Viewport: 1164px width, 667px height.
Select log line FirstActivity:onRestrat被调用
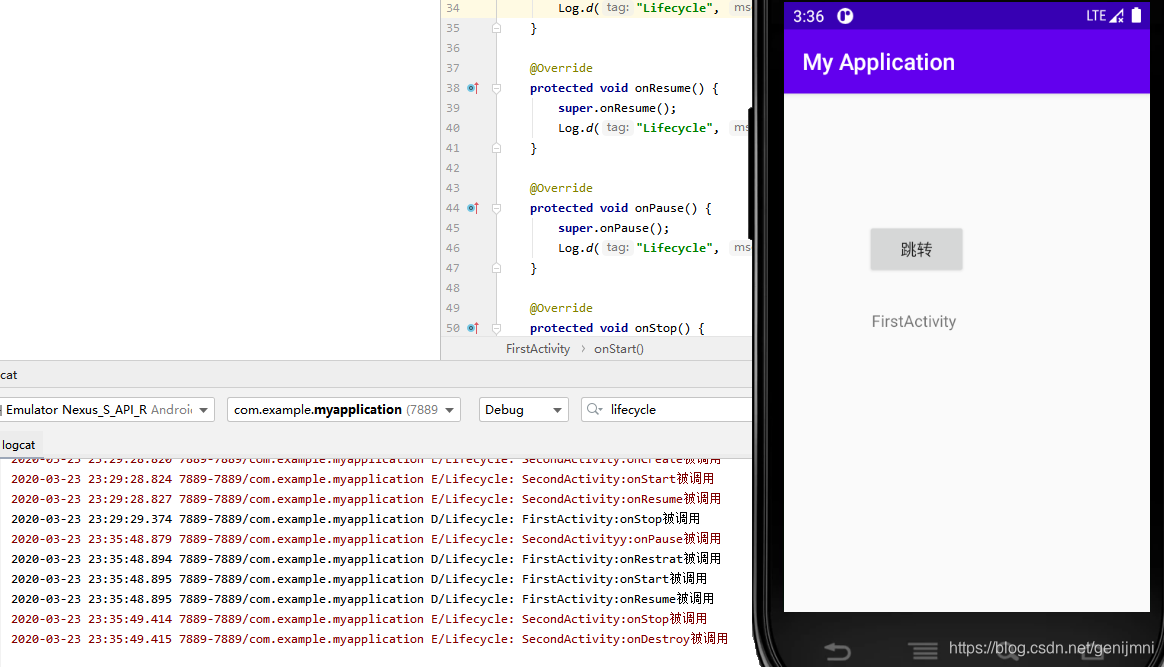(x=366, y=559)
